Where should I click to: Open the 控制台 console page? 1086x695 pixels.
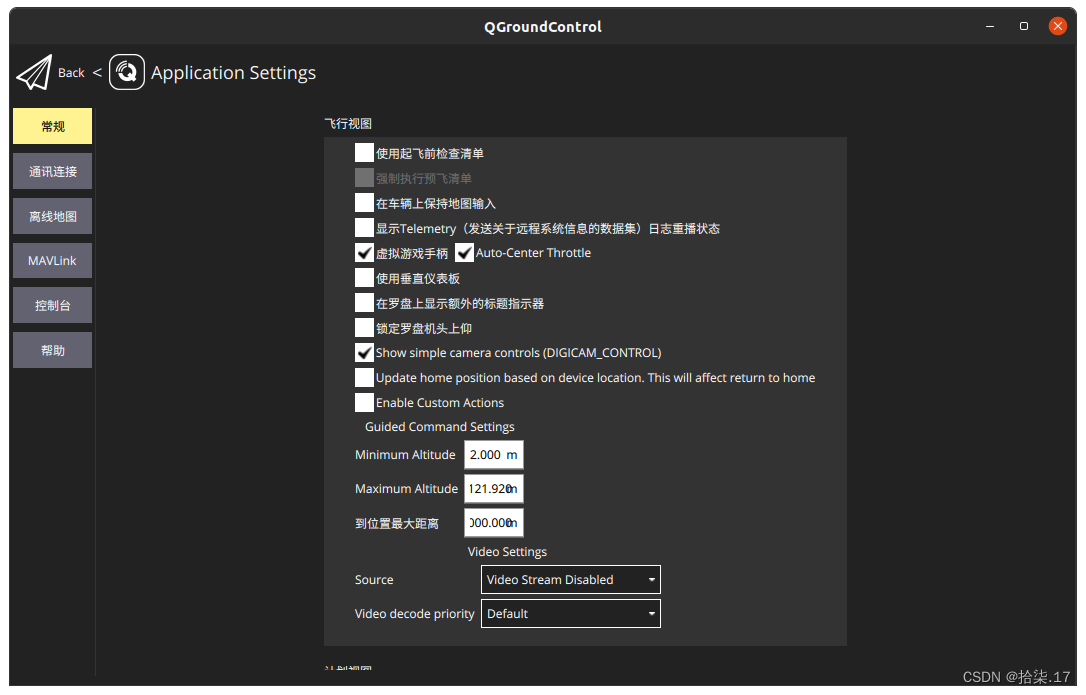(52, 305)
